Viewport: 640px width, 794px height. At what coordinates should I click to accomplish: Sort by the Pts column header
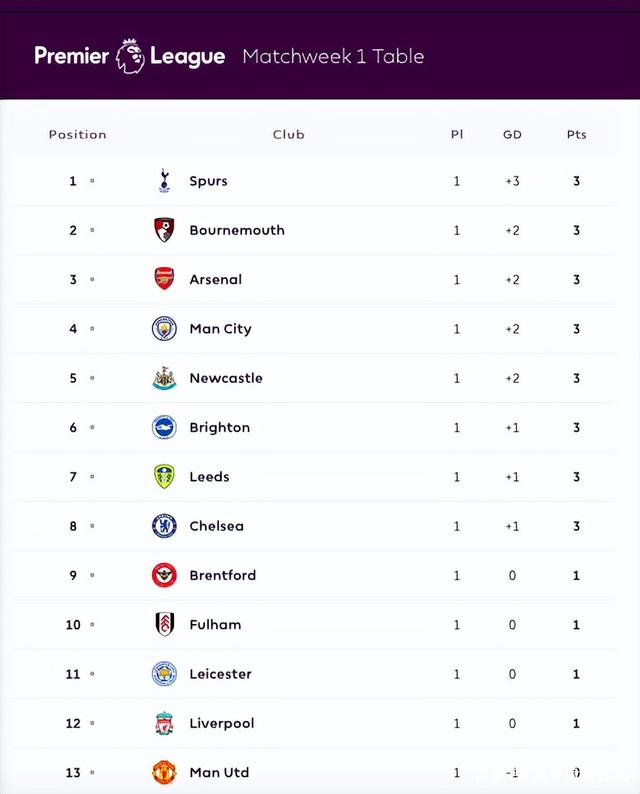click(x=576, y=135)
